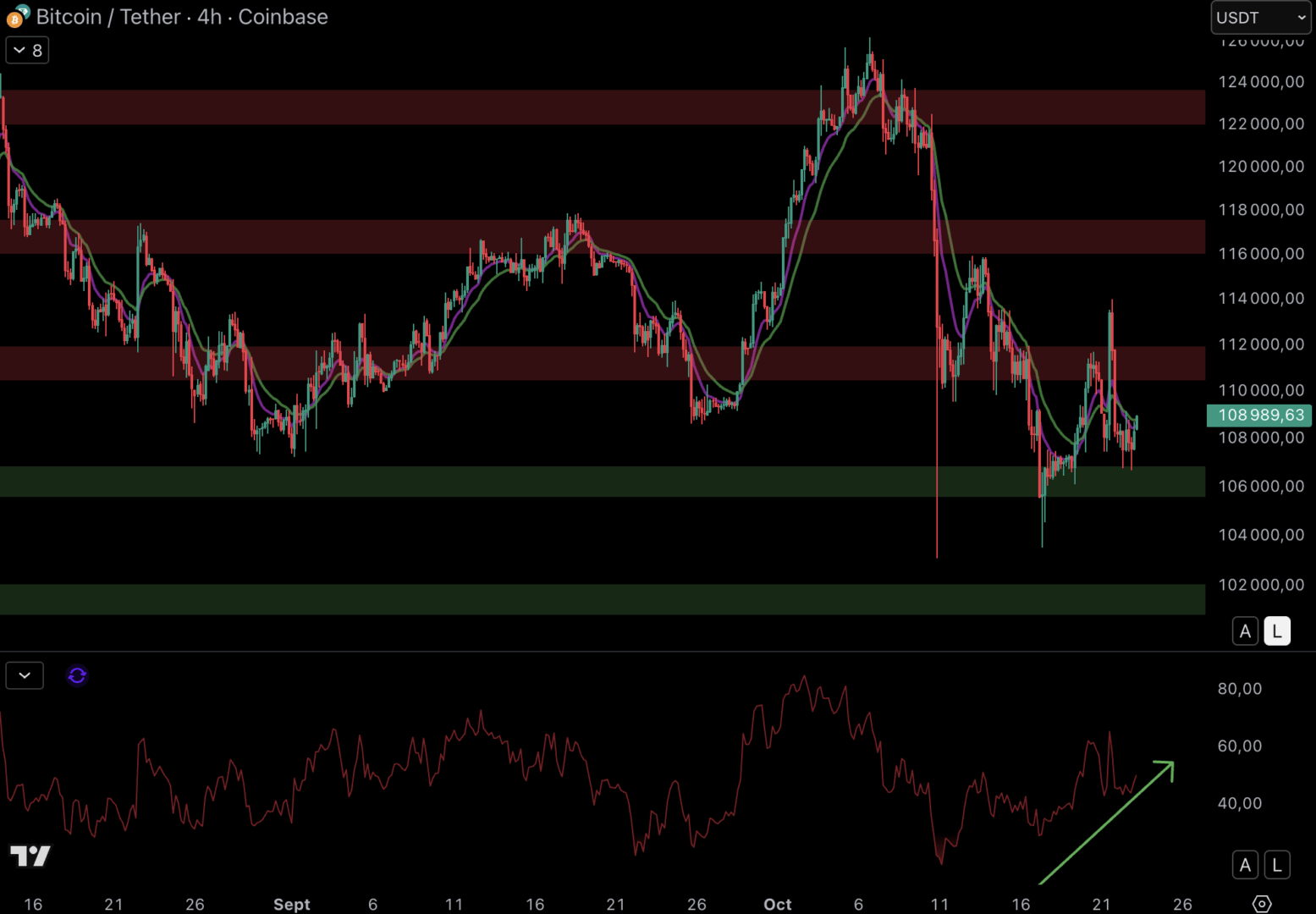This screenshot has width=1316, height=914.
Task: Click the 60,00 level on indicator scale
Action: [x=1239, y=746]
